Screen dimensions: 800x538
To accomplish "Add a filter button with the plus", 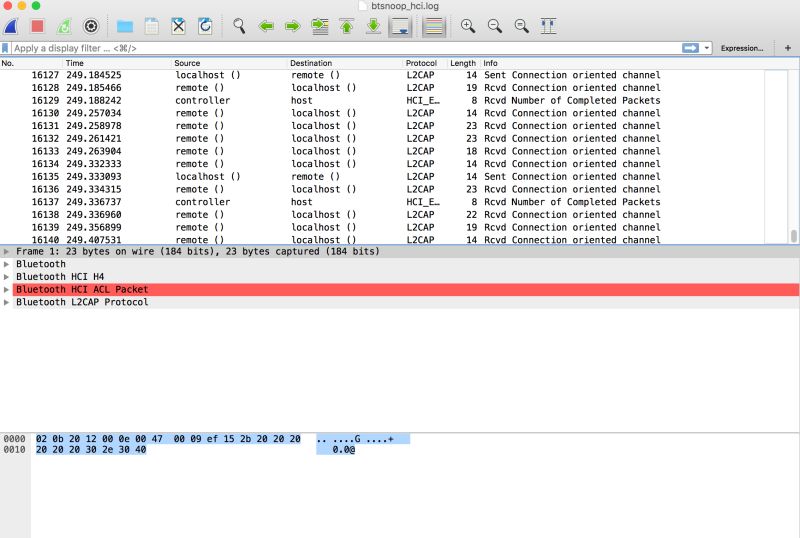I will (788, 48).
